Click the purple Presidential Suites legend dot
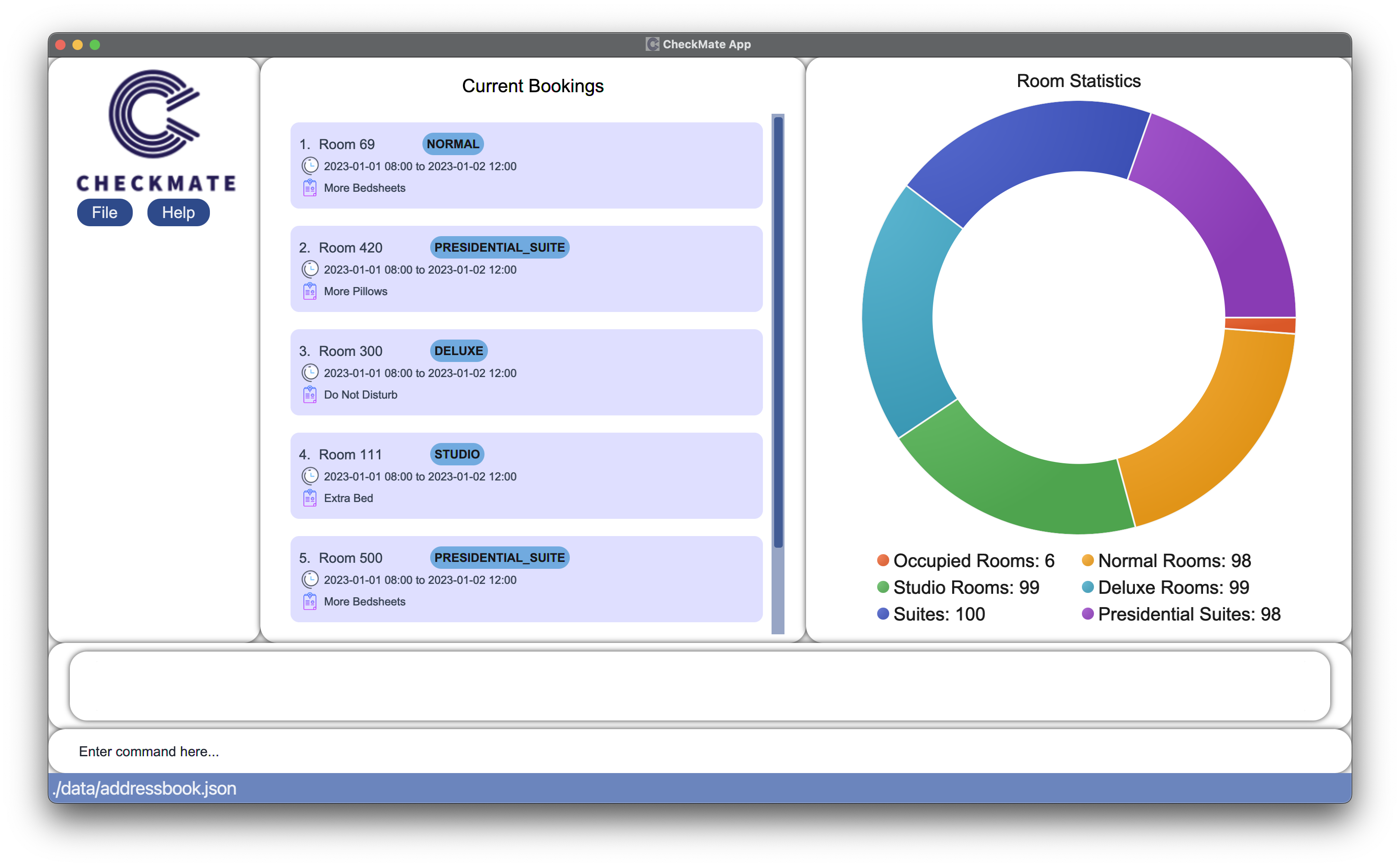 (x=1087, y=614)
